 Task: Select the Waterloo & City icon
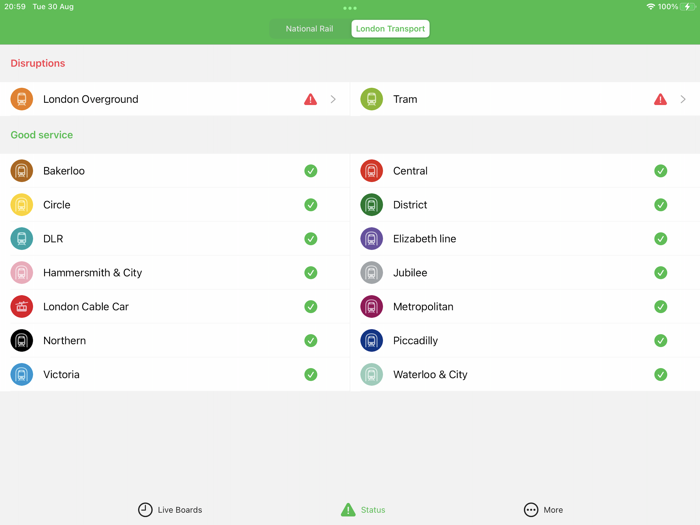[371, 375]
